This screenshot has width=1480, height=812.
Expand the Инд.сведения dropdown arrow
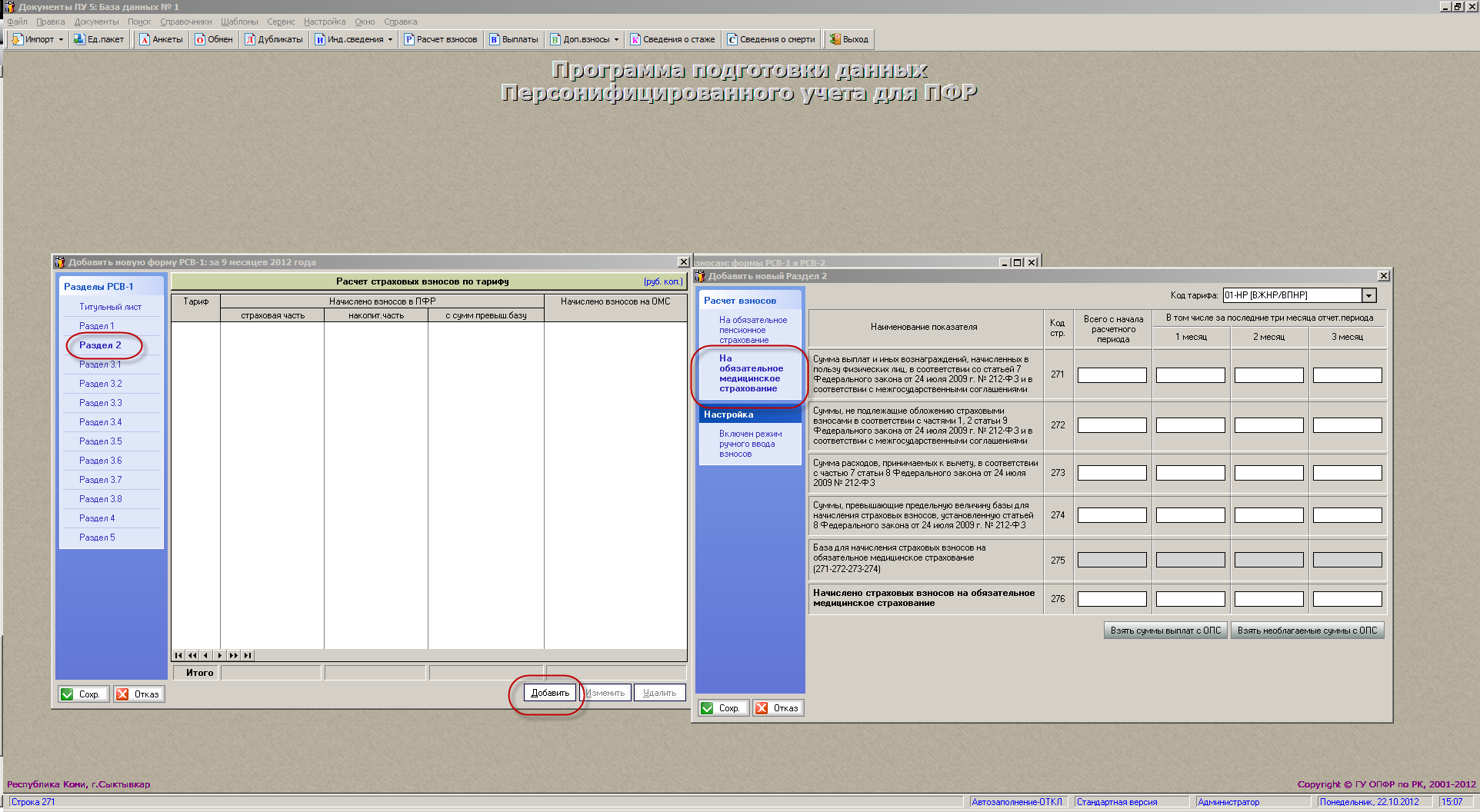[390, 39]
